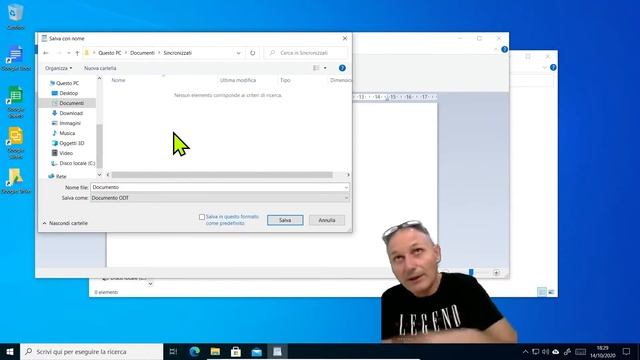640x360 pixels.
Task: Enable 'Salva in questo formato come predefinito' checkbox
Action: [x=202, y=217]
